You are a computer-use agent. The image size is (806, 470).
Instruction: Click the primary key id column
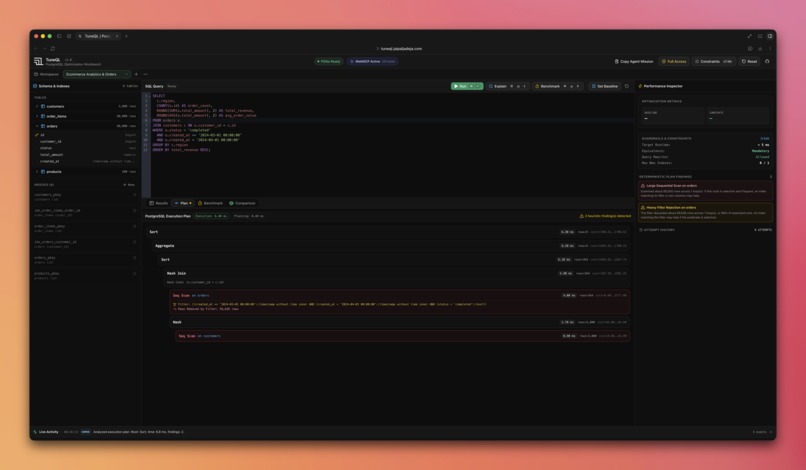click(85, 135)
